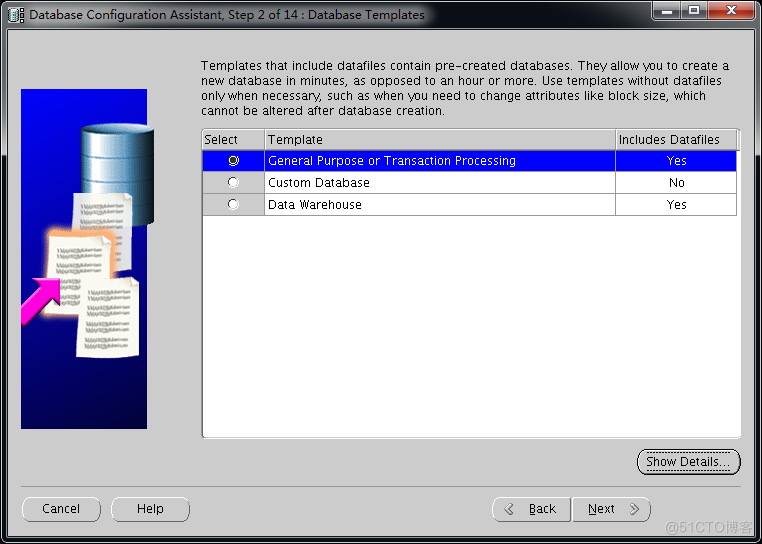Open Help for the assistant
The height and width of the screenshot is (544, 762).
coord(150,509)
